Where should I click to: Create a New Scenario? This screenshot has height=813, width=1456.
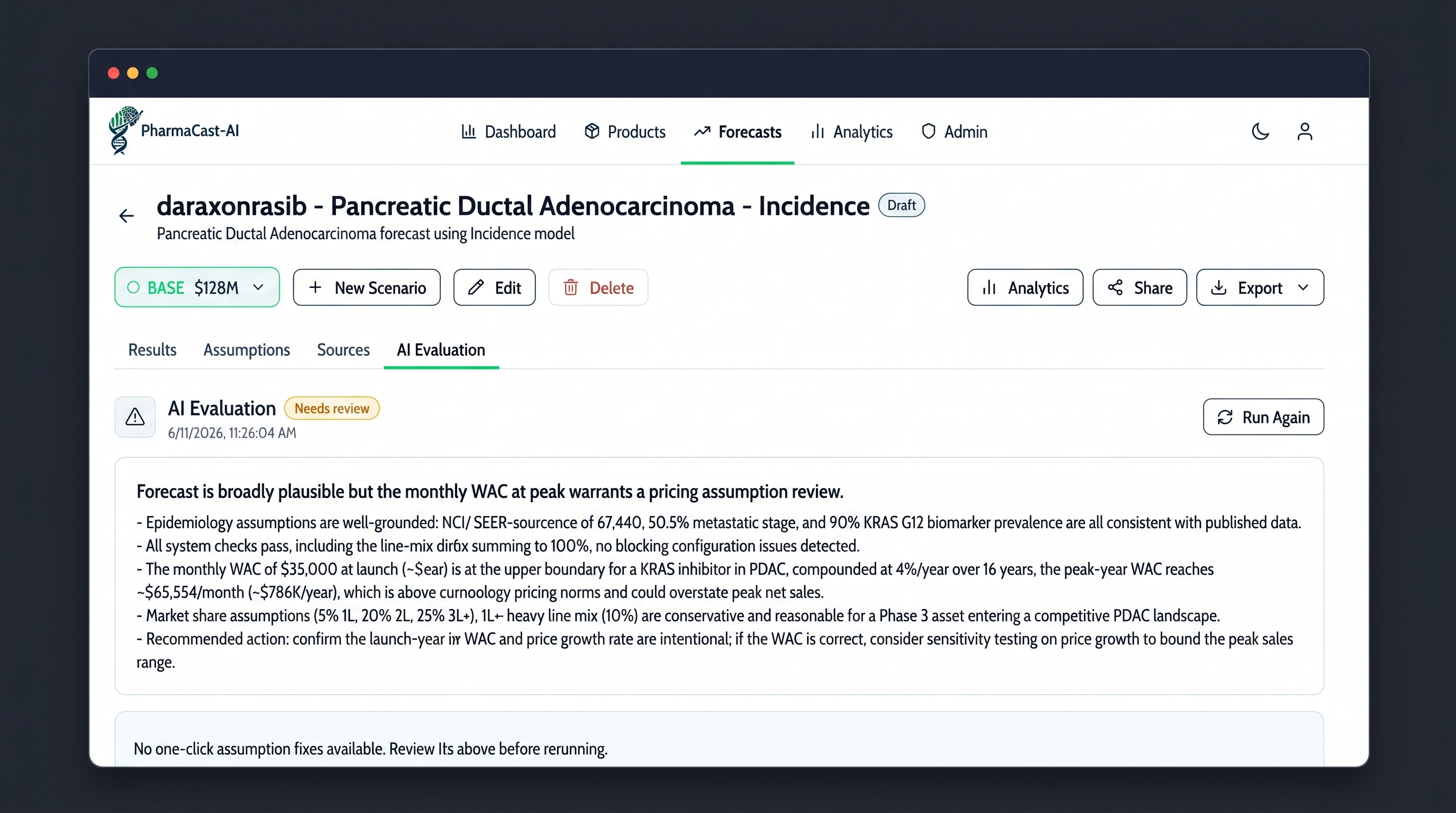point(366,287)
